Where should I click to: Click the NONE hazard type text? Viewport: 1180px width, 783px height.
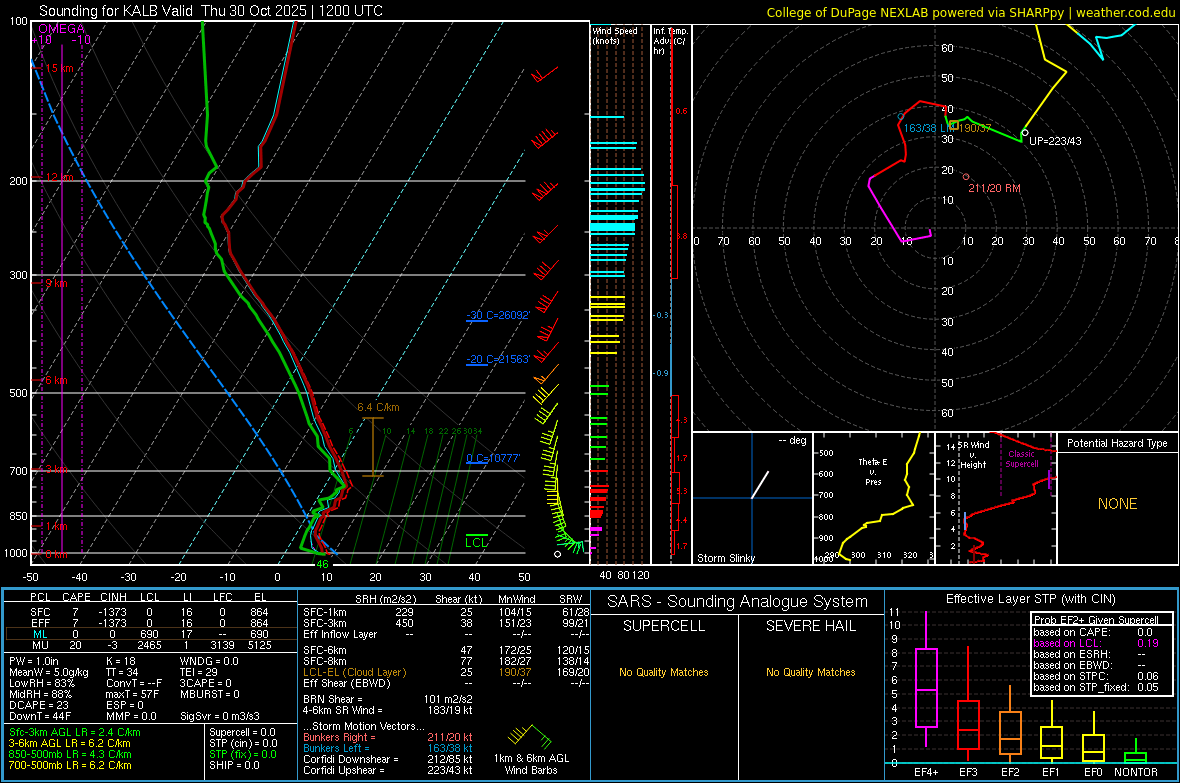[1117, 504]
